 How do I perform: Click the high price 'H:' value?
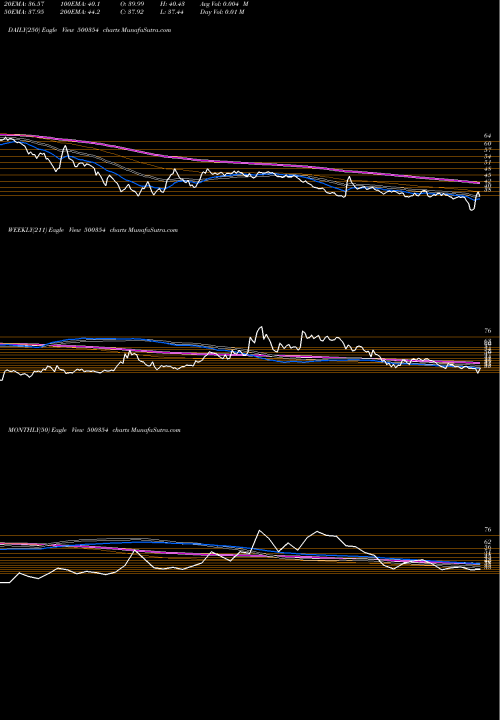click(x=171, y=4)
